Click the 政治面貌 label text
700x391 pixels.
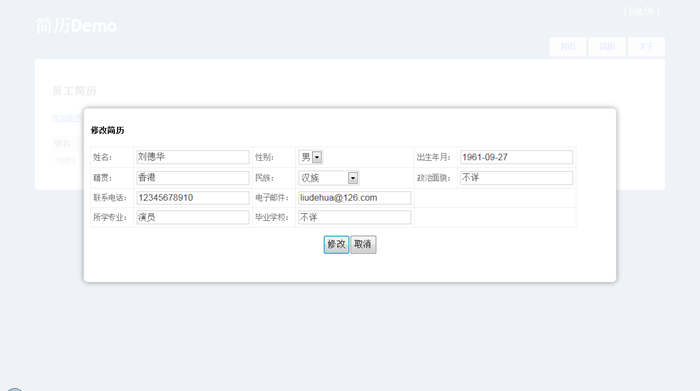pos(433,178)
